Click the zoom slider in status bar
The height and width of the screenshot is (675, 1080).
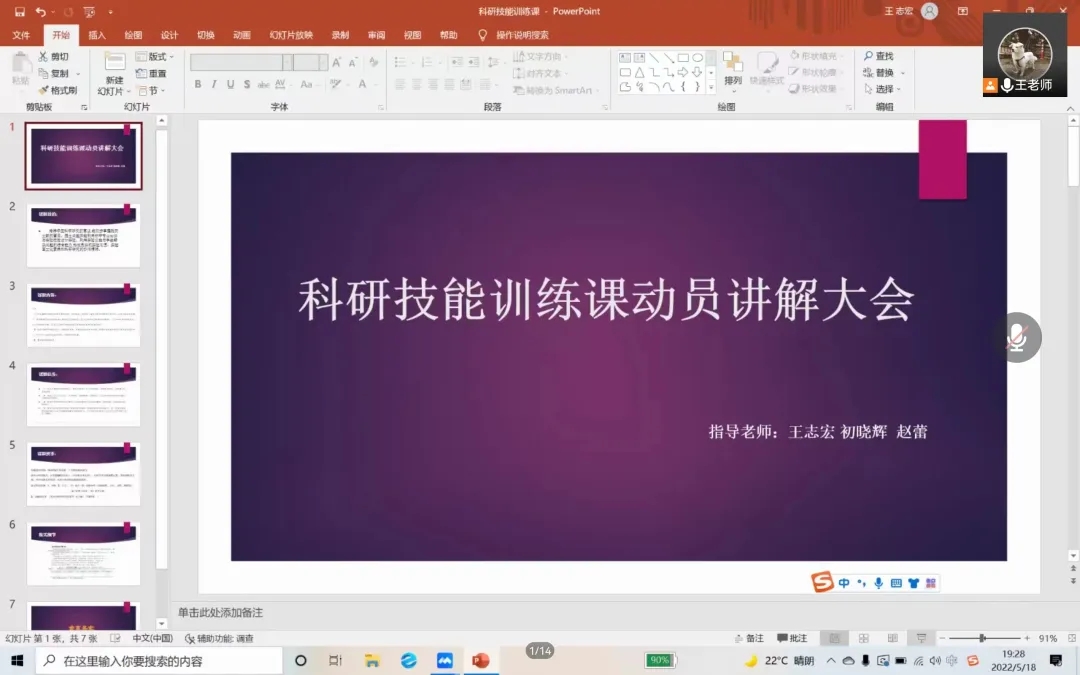(x=983, y=638)
